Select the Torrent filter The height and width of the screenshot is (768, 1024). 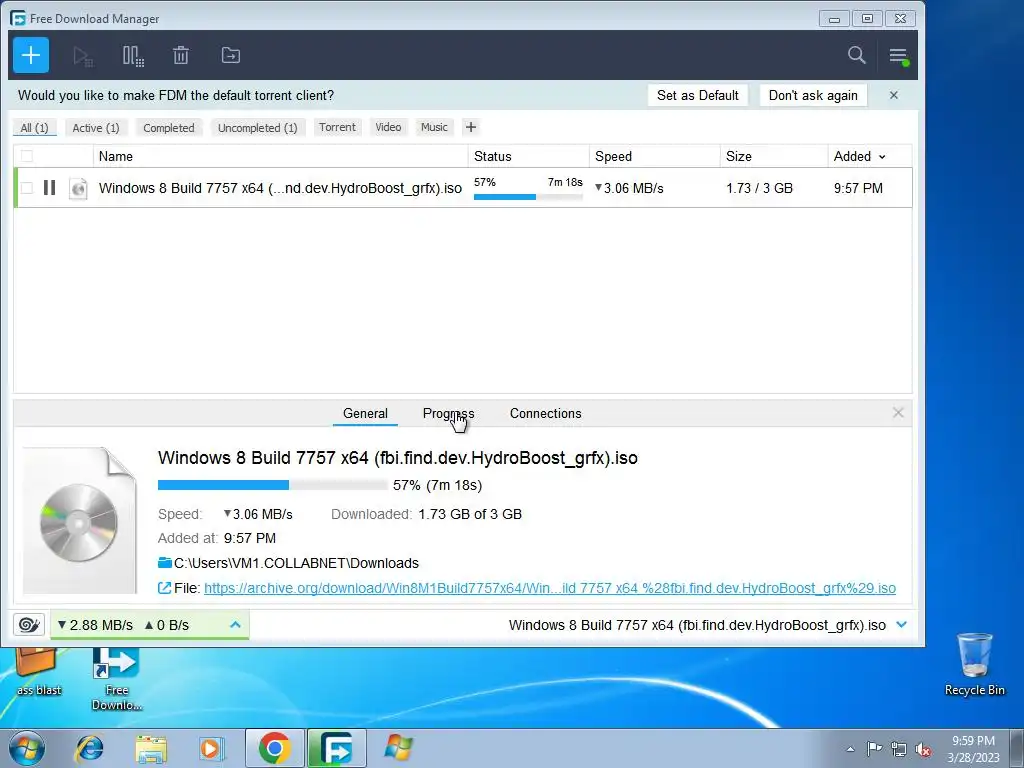coord(337,127)
